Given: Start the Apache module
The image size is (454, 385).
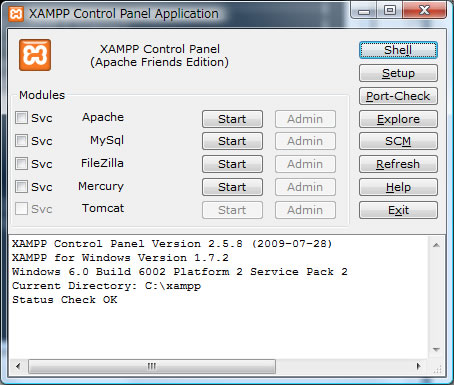Looking at the screenshot, I should (232, 119).
